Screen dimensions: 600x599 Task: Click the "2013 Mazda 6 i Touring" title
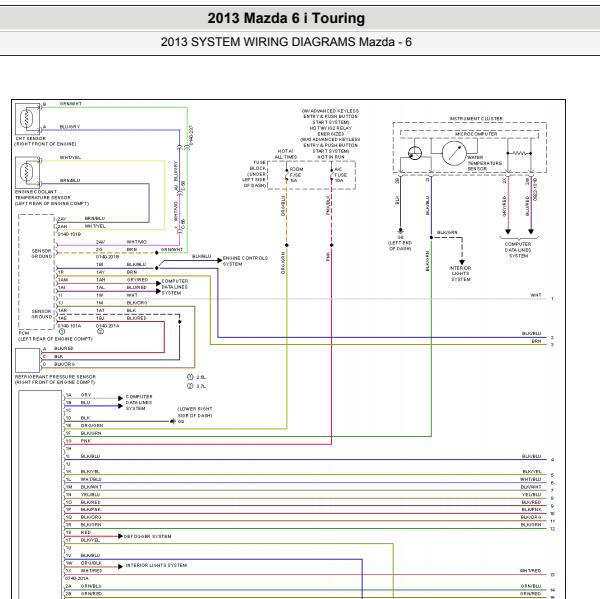[286, 18]
